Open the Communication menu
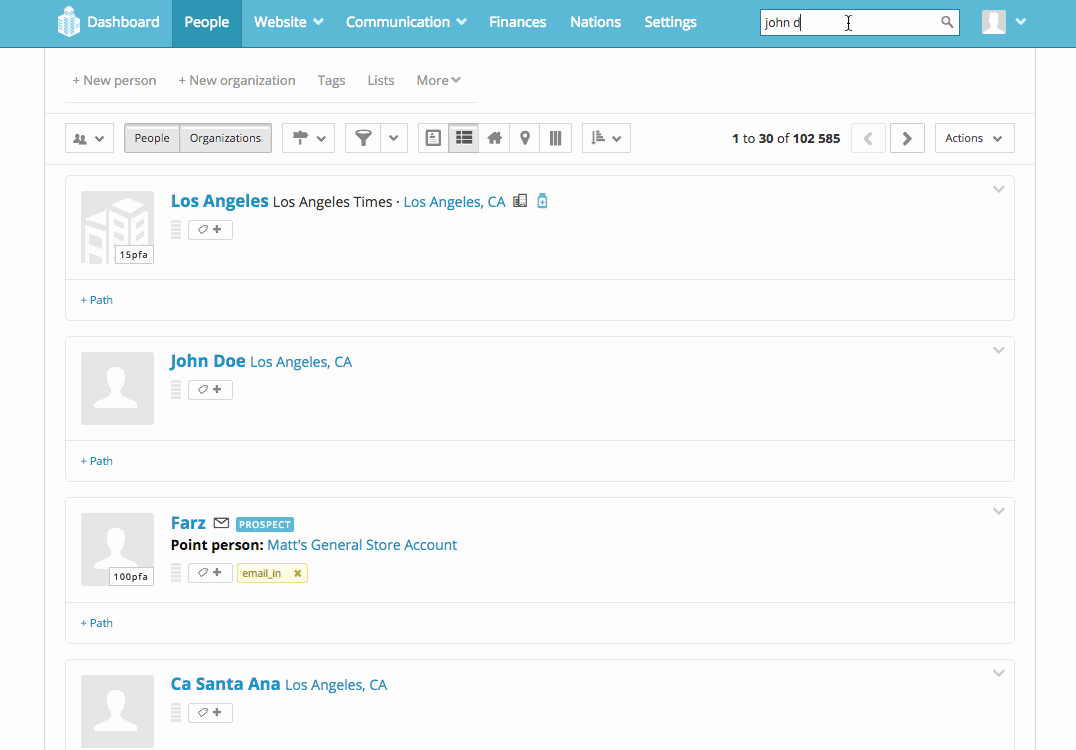 click(406, 22)
